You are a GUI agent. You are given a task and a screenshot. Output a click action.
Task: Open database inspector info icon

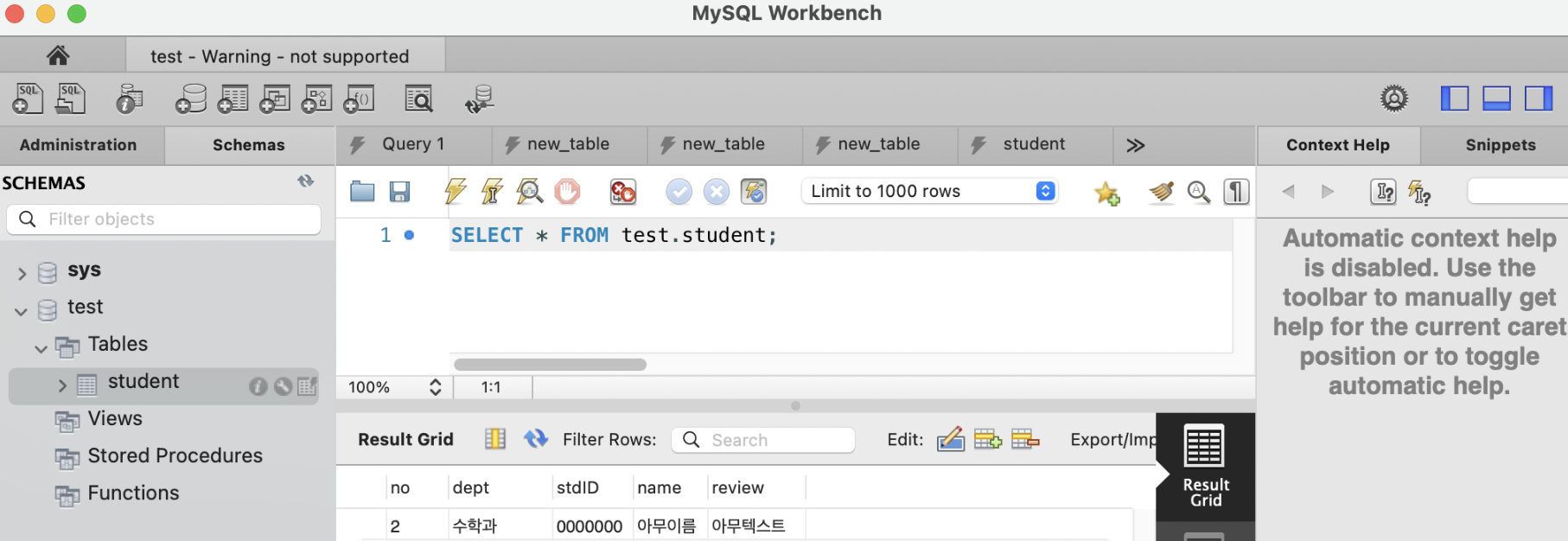tap(129, 99)
